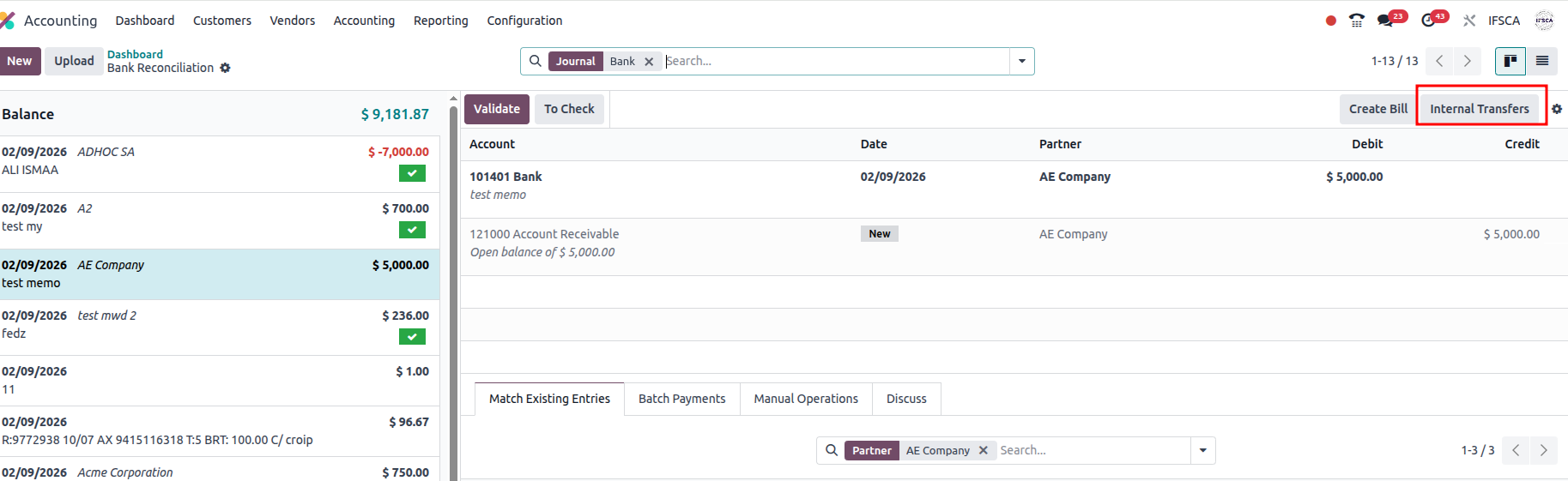Screen dimensions: 1568x481
Task: Select the Discuss tab
Action: (906, 399)
